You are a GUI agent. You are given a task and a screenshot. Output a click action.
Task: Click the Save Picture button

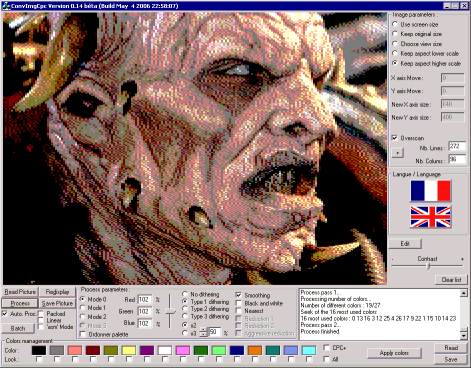pos(57,303)
